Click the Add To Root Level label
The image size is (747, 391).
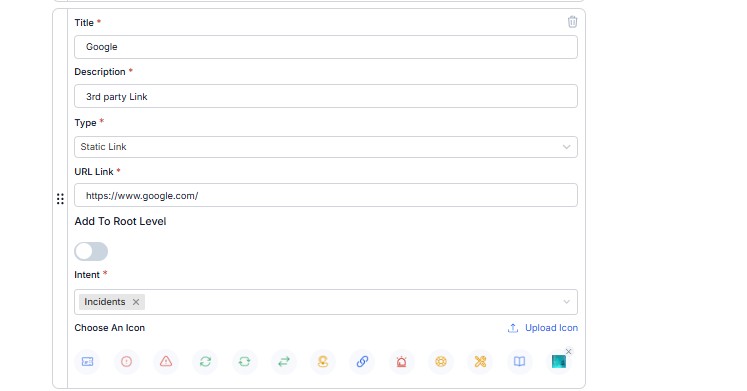coord(120,221)
